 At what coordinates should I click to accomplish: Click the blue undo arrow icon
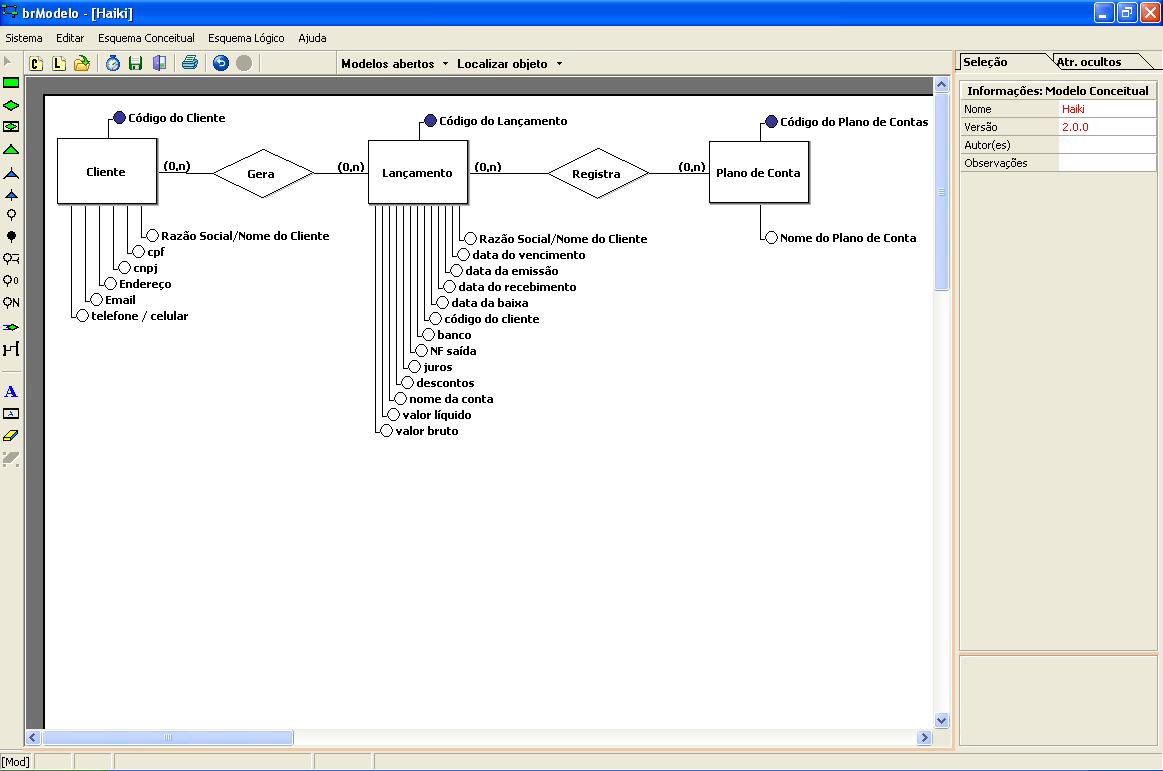click(x=220, y=63)
